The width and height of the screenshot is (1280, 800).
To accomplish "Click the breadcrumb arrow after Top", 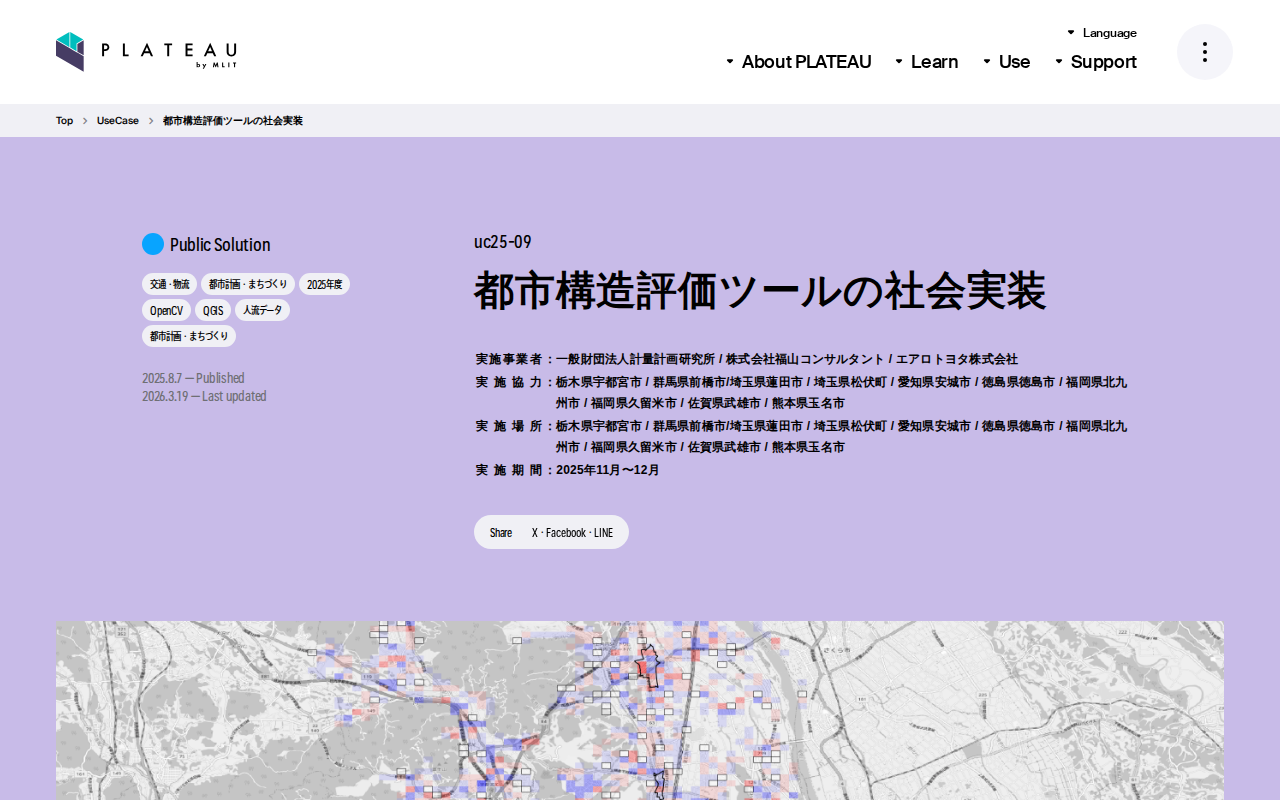I will [85, 121].
